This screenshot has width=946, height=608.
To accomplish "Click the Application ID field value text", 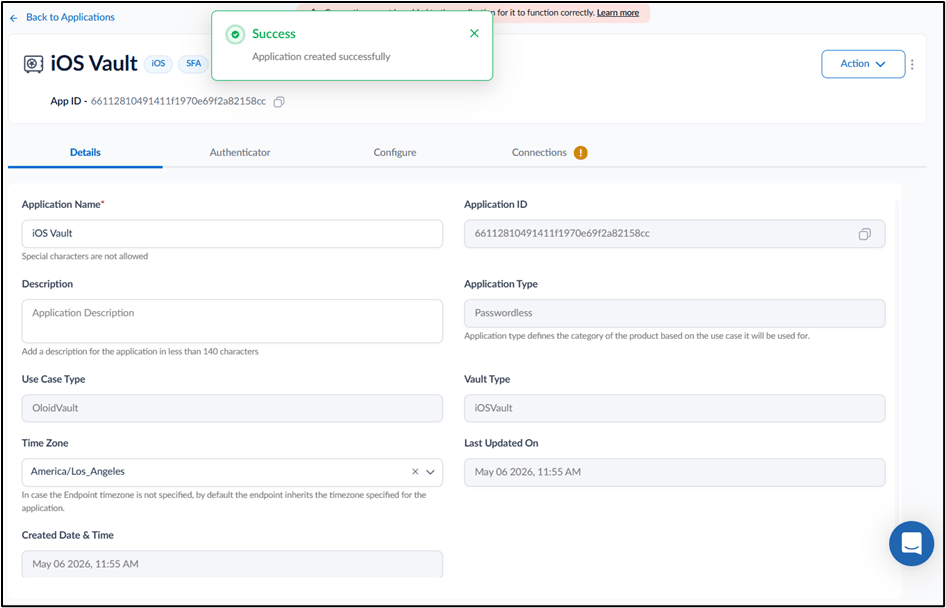I will tap(562, 233).
